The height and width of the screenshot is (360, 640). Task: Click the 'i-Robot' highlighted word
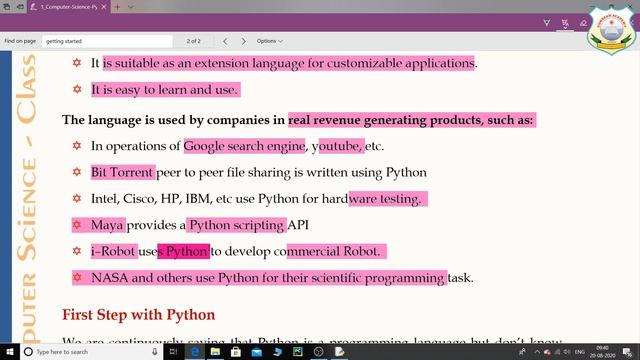(113, 251)
